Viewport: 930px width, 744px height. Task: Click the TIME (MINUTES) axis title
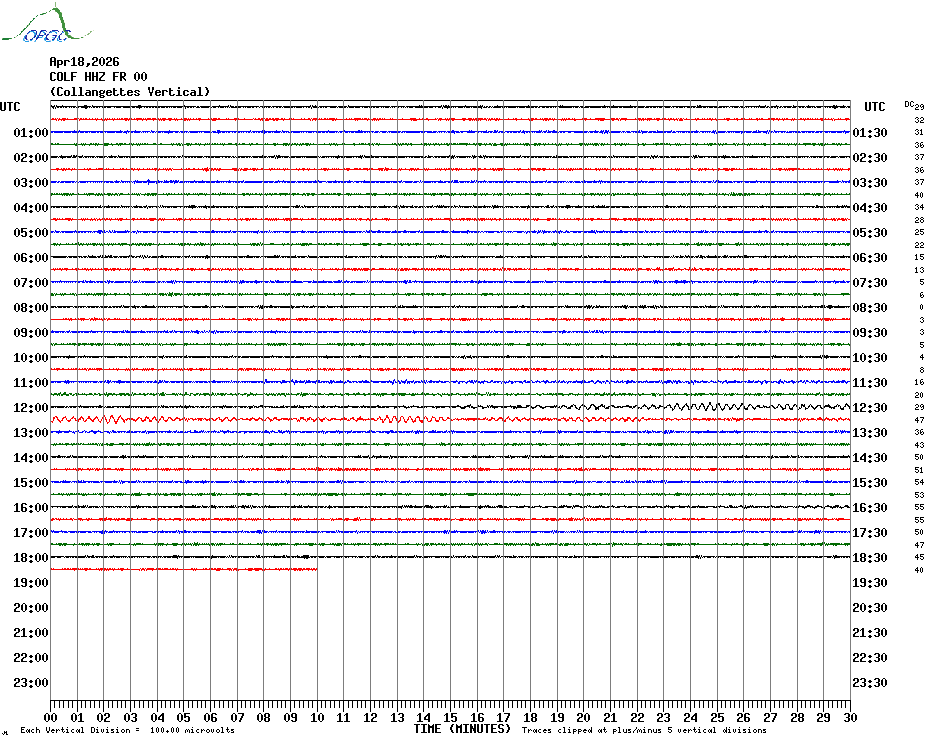tap(462, 729)
